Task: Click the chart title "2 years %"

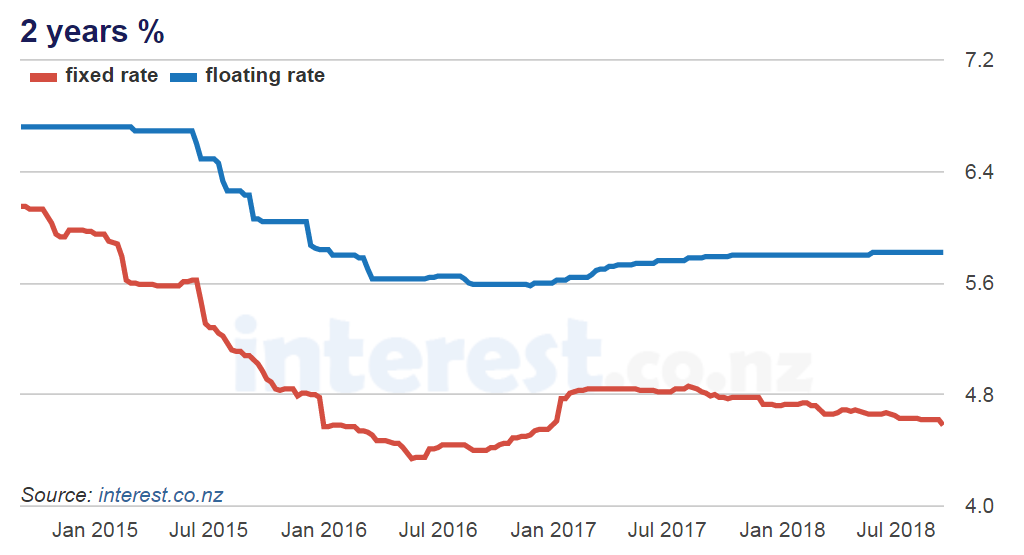Action: [92, 32]
